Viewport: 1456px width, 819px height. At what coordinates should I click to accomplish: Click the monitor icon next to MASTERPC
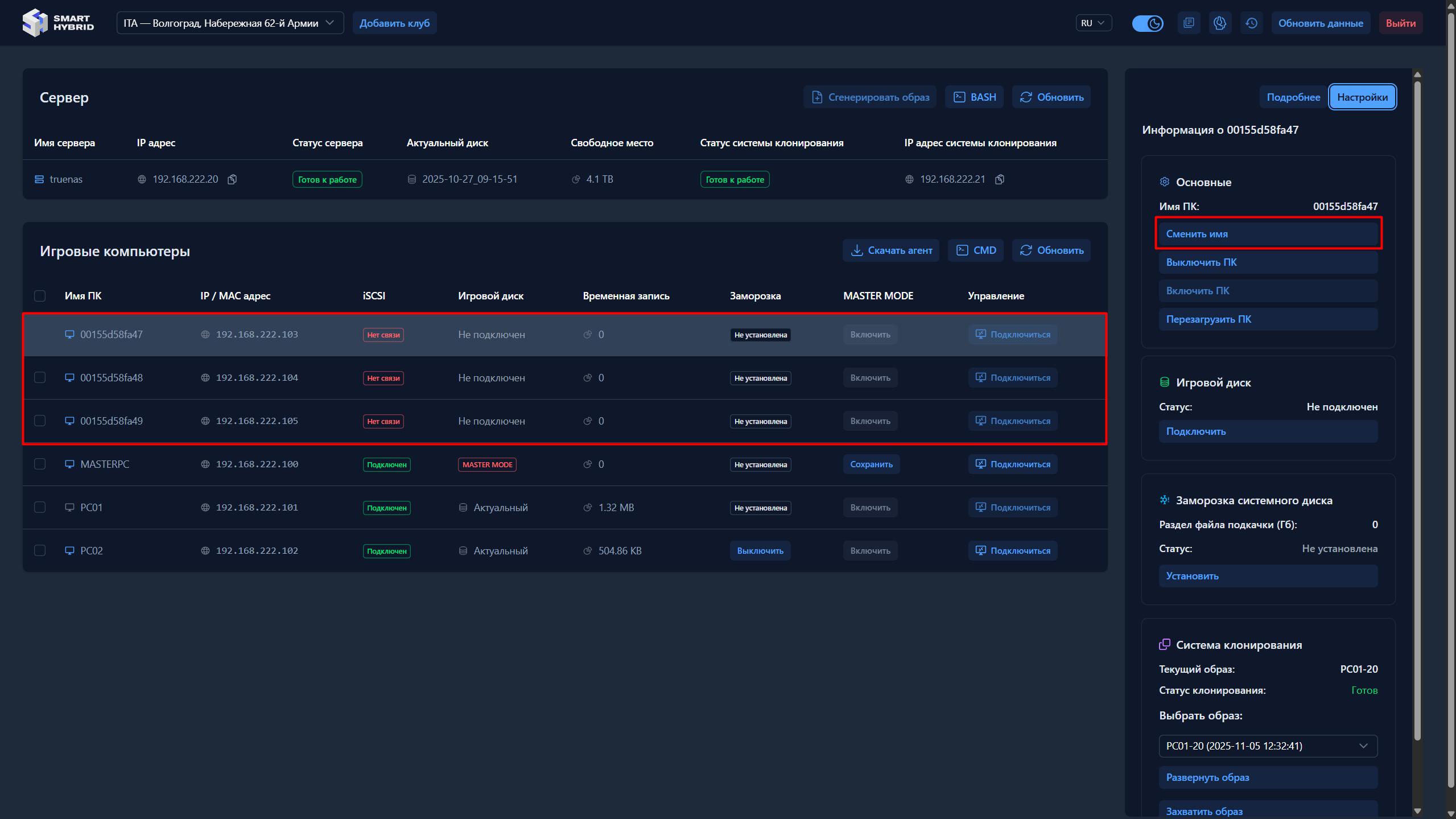(69, 464)
